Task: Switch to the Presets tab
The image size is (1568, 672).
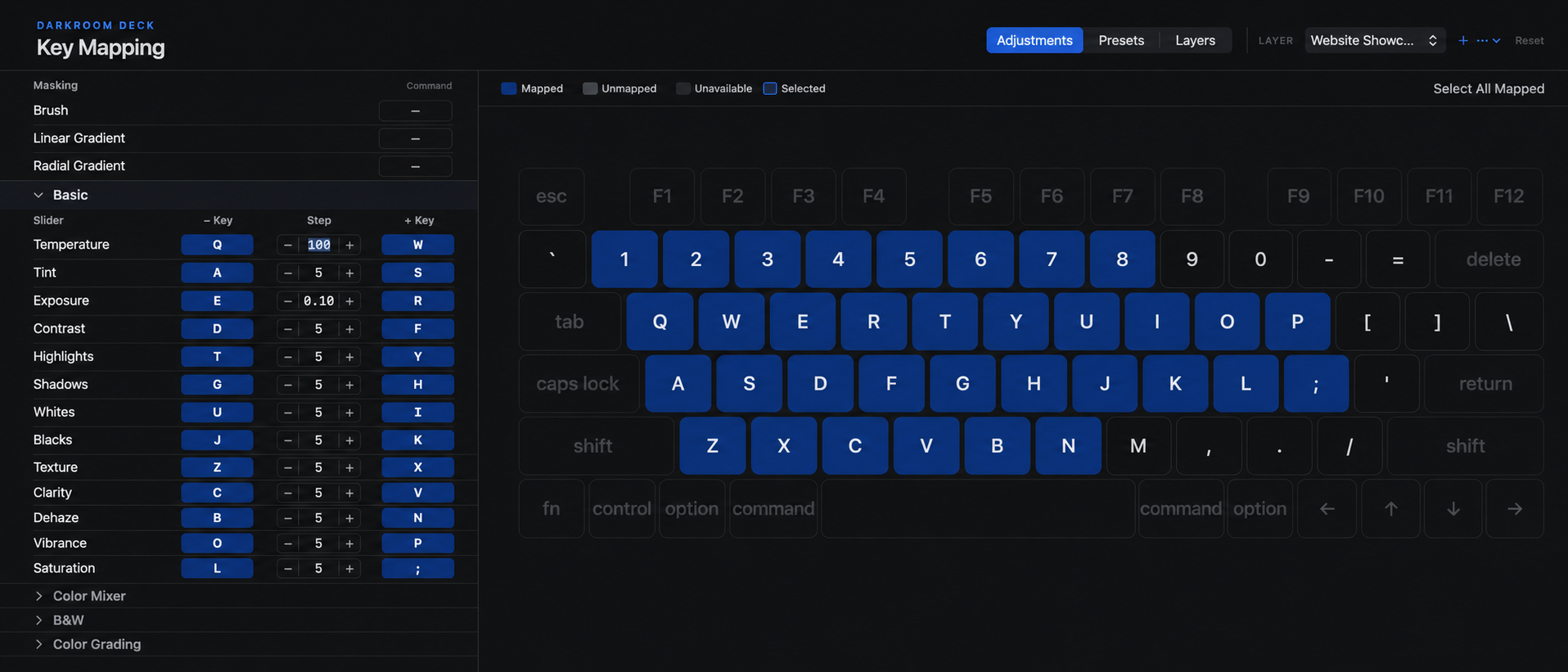Action: (x=1121, y=40)
